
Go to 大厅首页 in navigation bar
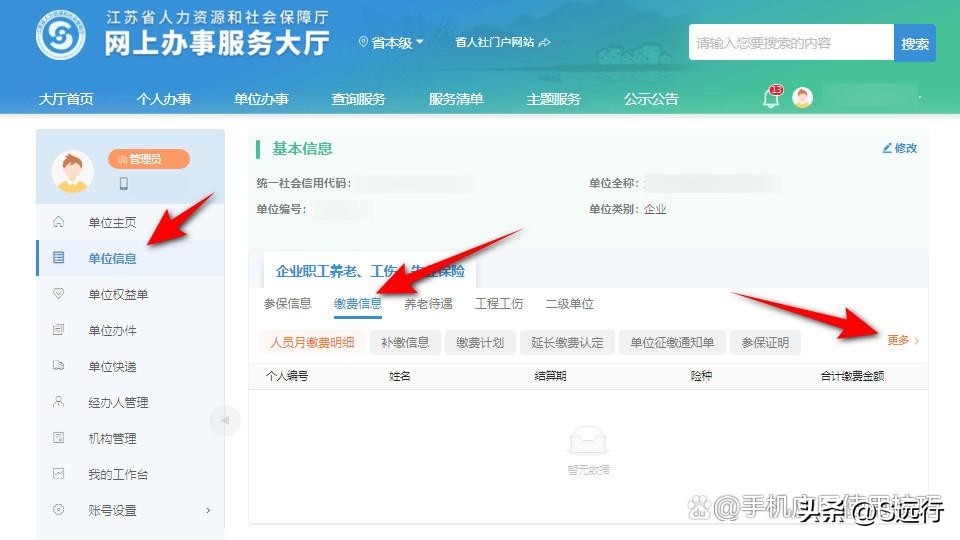tap(66, 99)
